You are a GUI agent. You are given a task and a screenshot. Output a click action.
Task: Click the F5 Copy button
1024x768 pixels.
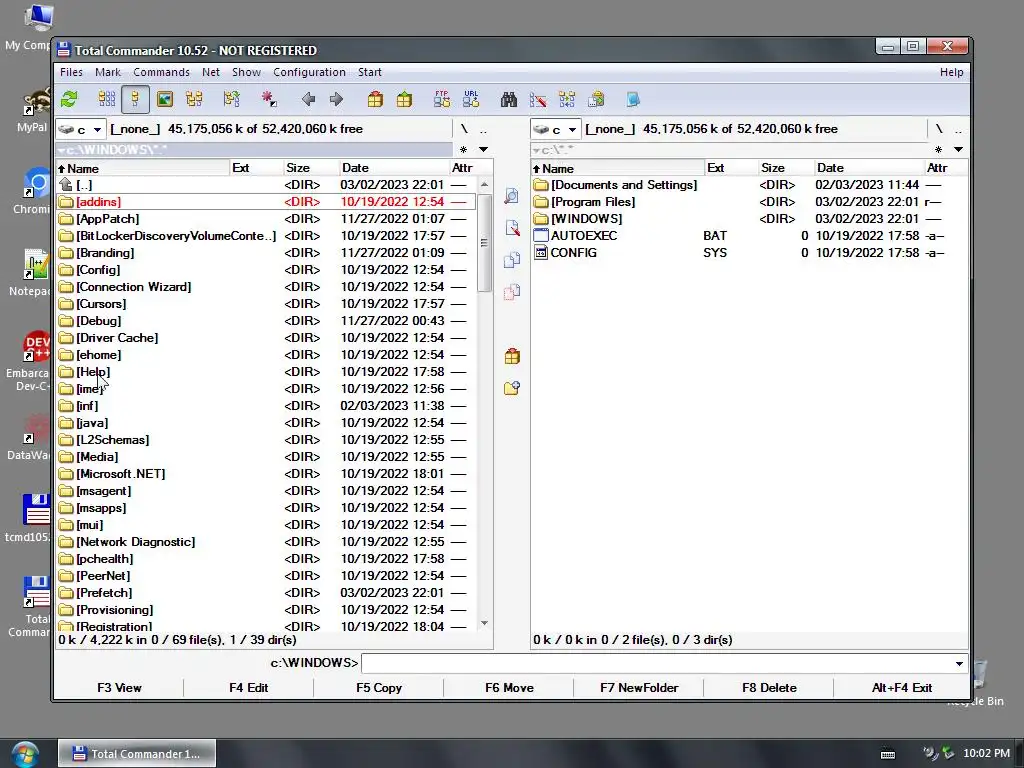pos(379,688)
